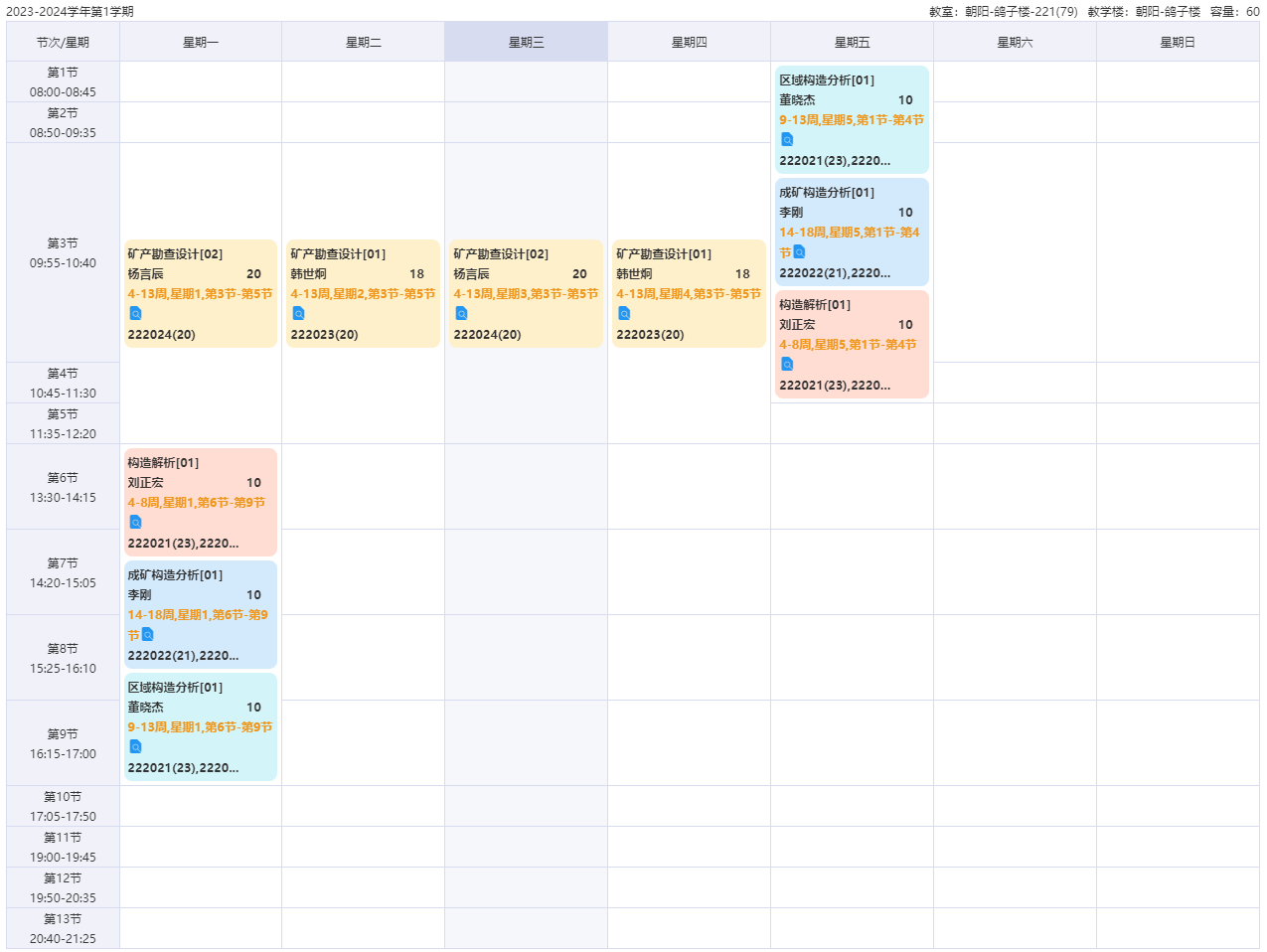
Task: Click schedule text 4-13周,星期2,第3节-第5节
Action: [x=363, y=294]
